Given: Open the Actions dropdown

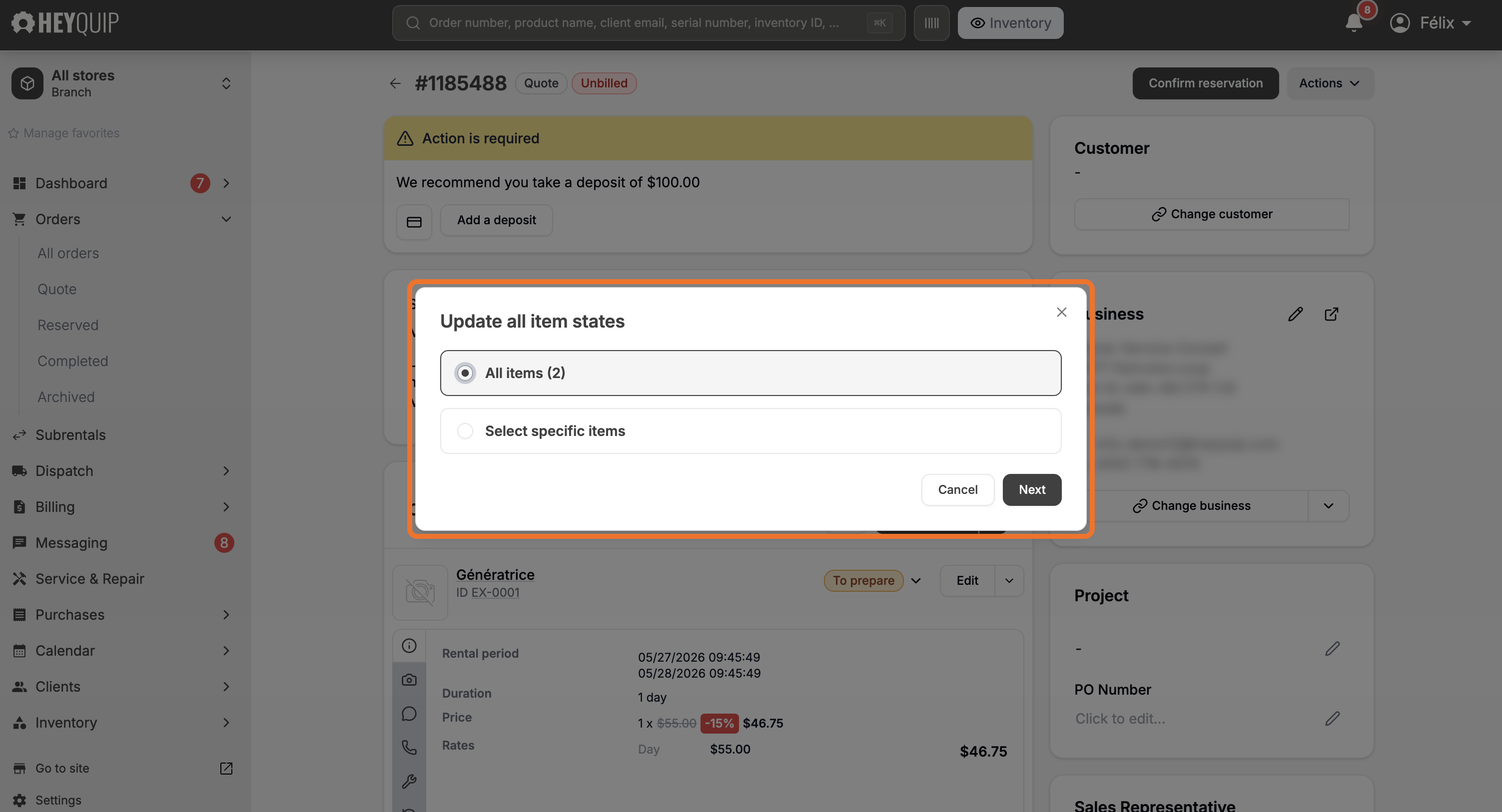Looking at the screenshot, I should point(1330,83).
